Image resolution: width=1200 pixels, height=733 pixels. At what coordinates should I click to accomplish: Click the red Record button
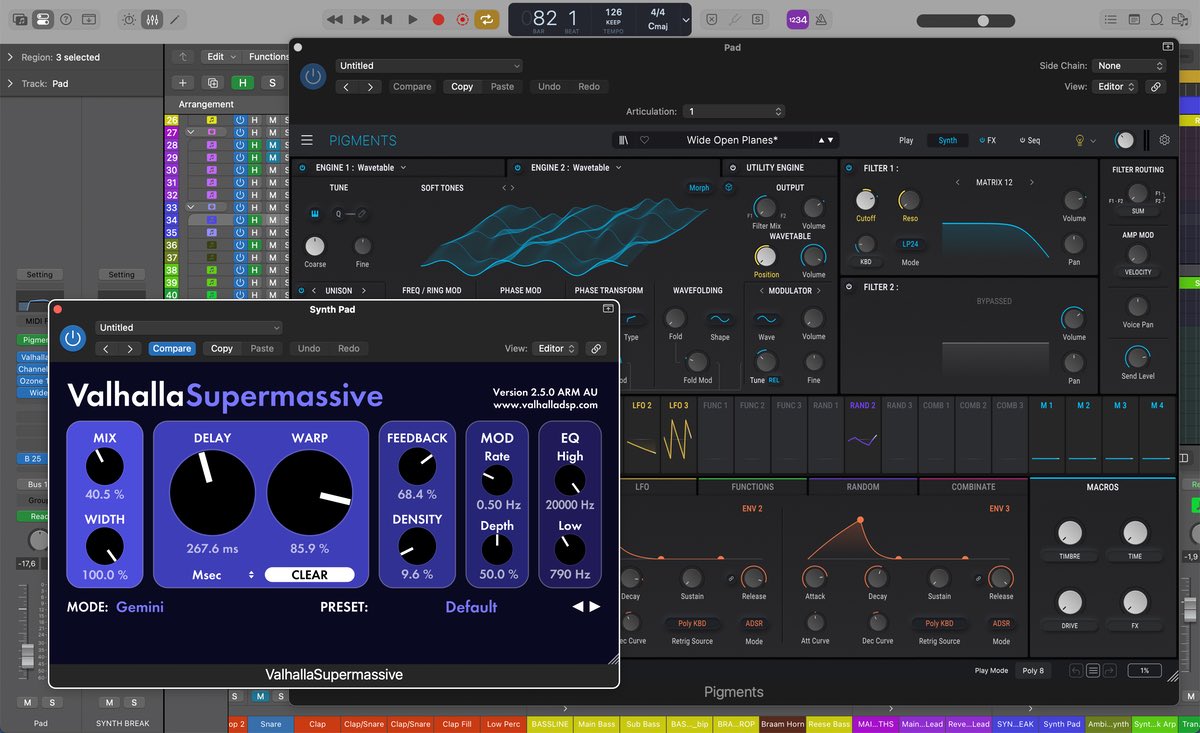(x=438, y=19)
